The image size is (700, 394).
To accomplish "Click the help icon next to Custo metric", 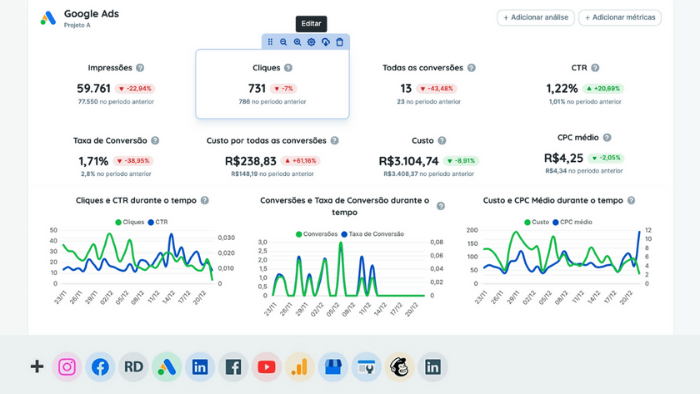I will 442,141.
